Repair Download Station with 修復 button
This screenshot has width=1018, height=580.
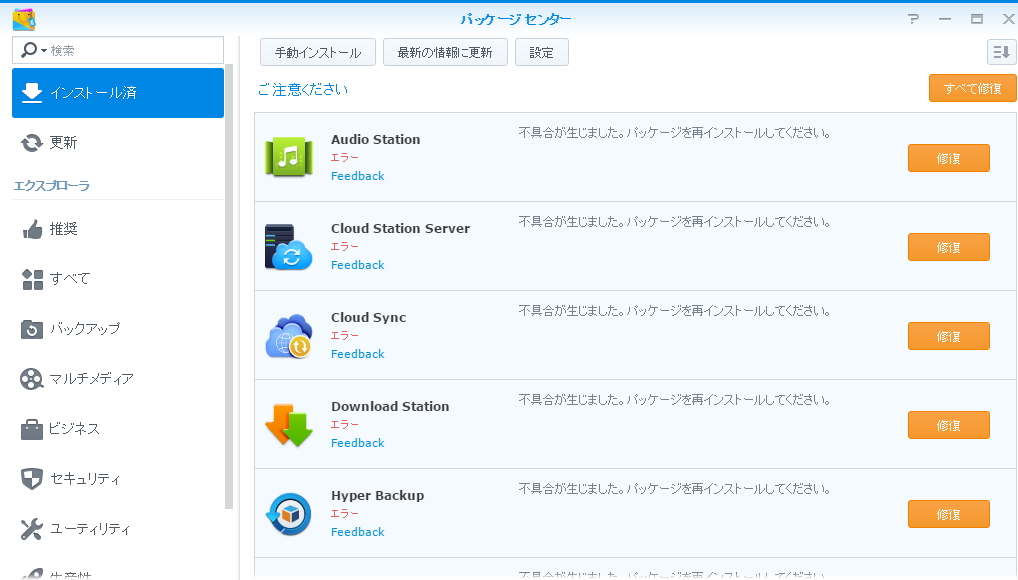(x=949, y=425)
